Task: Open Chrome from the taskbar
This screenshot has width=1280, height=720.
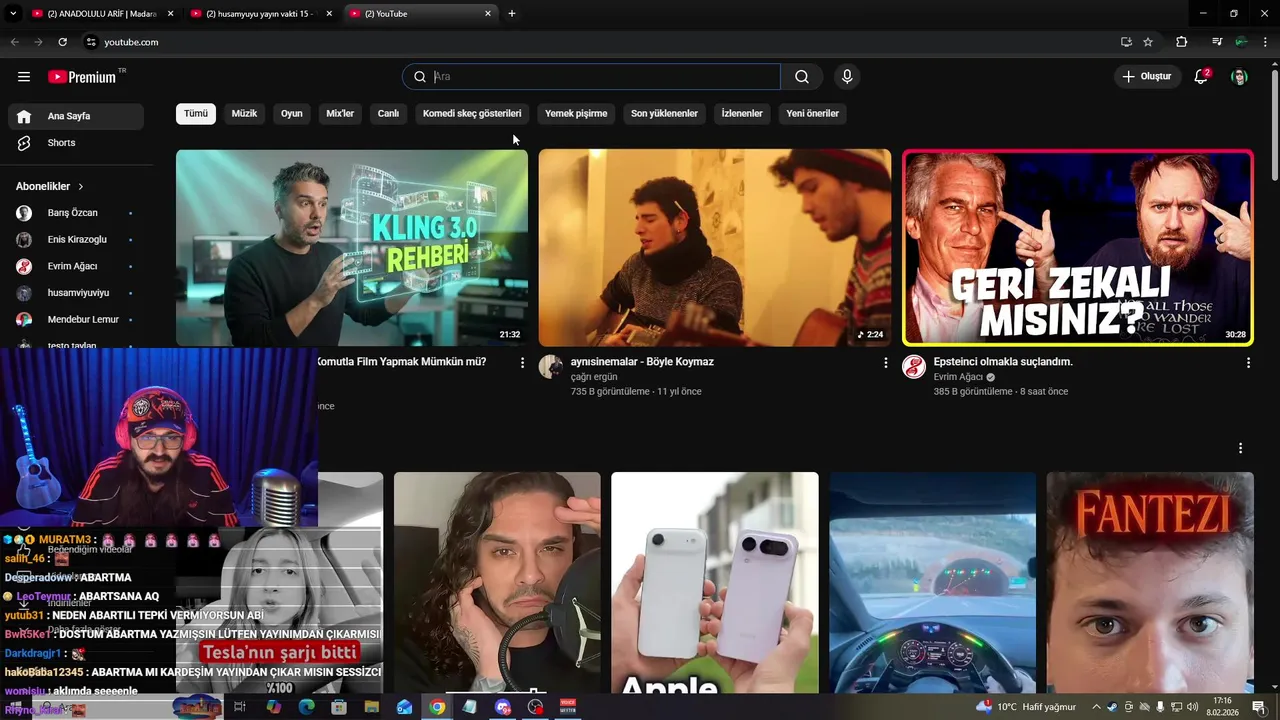Action: [437, 707]
